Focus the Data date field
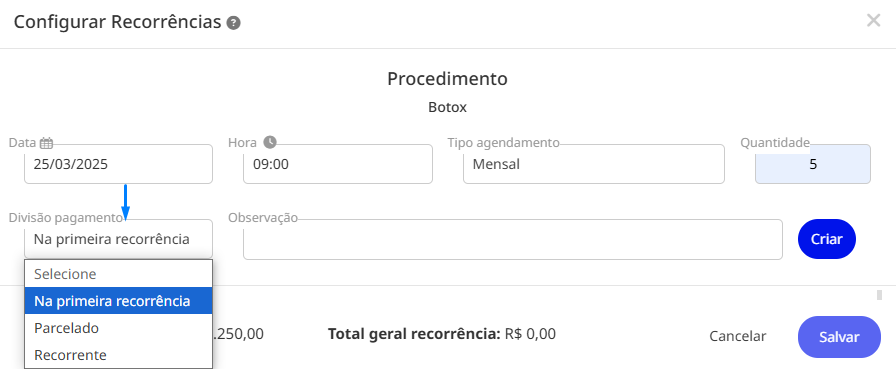This screenshot has width=896, height=369. tap(118, 164)
